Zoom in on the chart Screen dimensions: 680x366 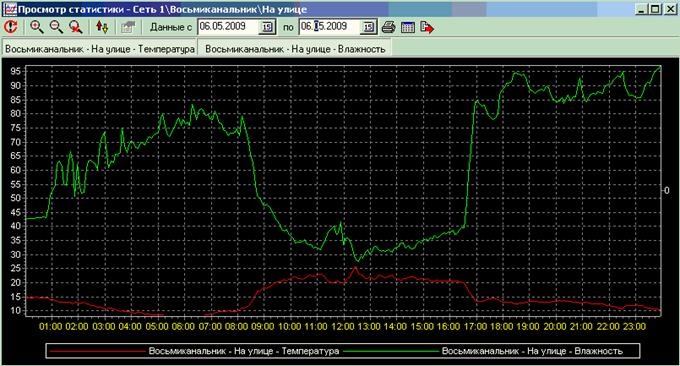pos(37,27)
